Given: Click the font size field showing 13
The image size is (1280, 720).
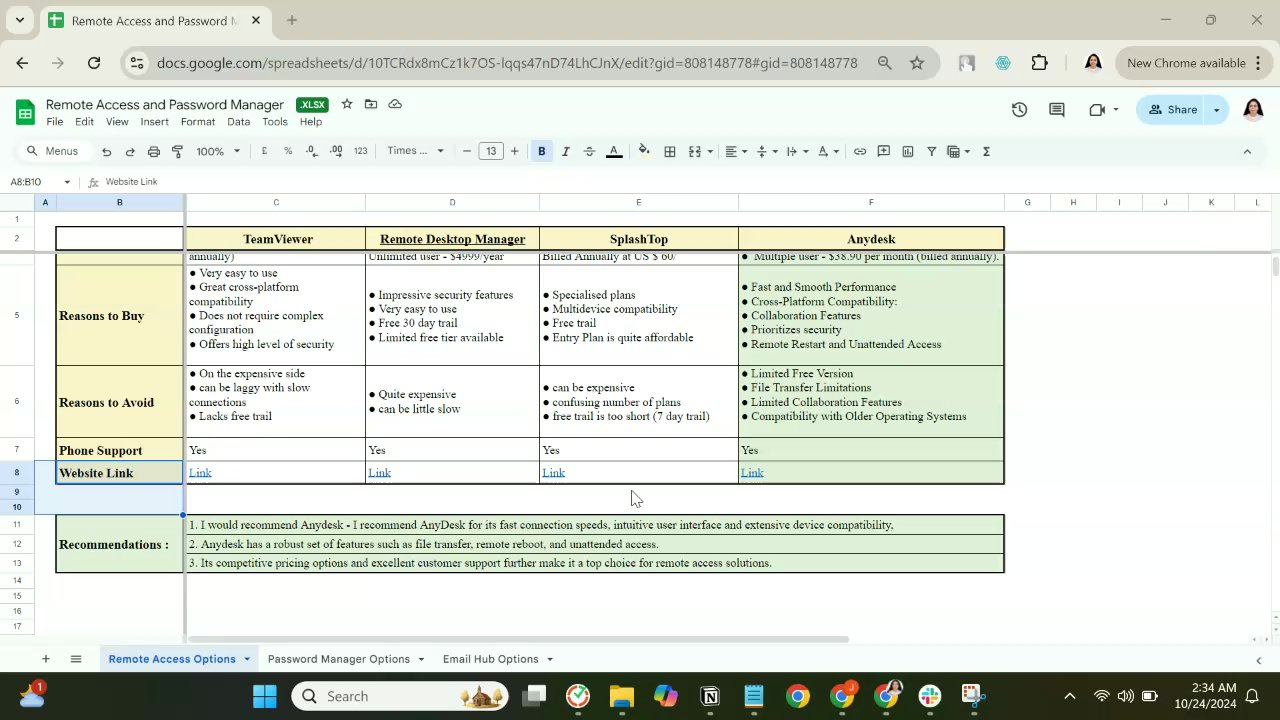Looking at the screenshot, I should coord(490,152).
